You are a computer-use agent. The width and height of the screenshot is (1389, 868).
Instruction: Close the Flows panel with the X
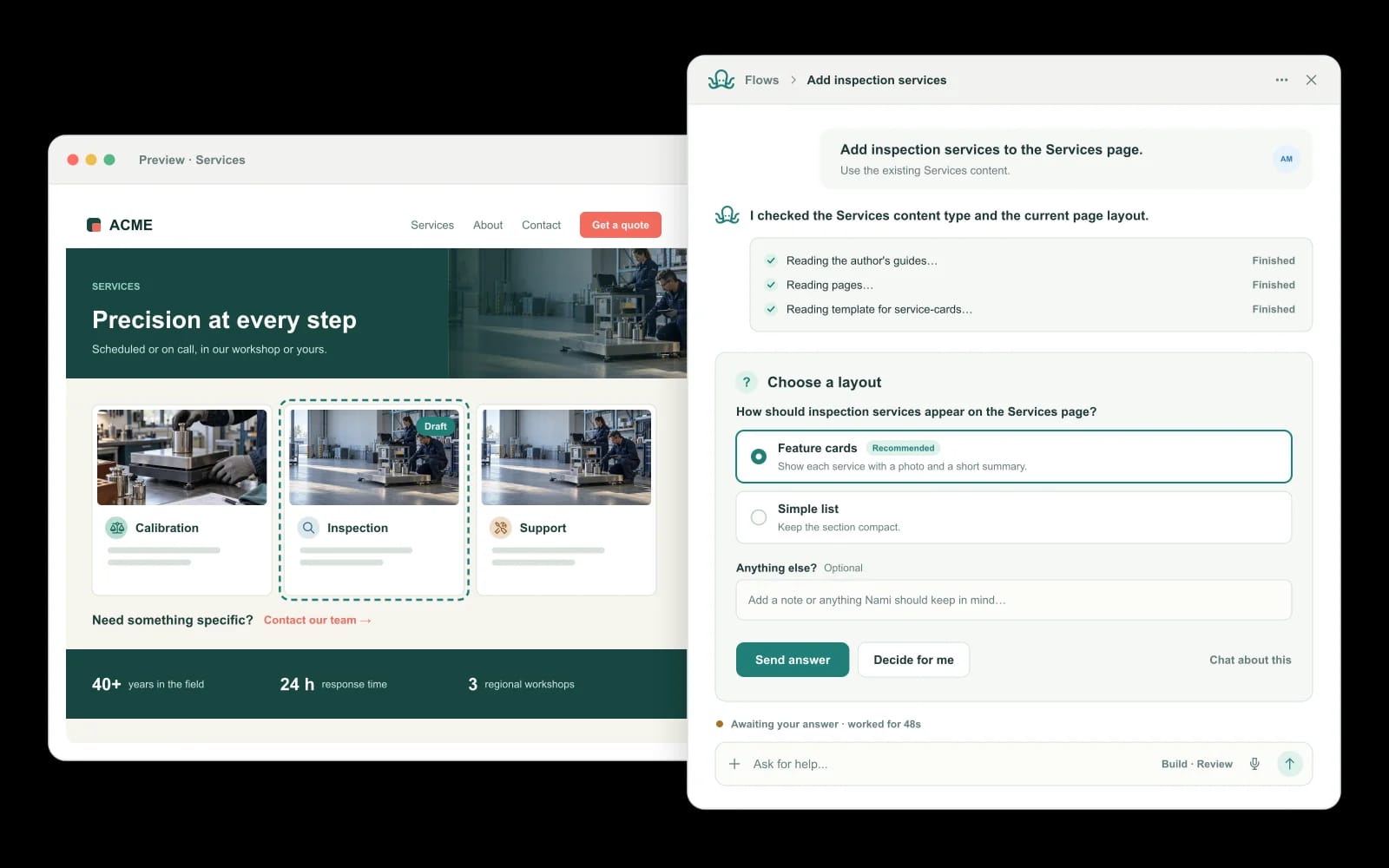click(1311, 80)
